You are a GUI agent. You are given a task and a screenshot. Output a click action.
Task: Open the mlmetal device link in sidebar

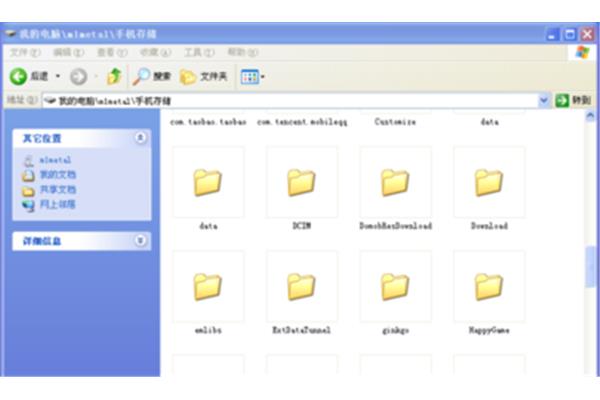click(55, 160)
